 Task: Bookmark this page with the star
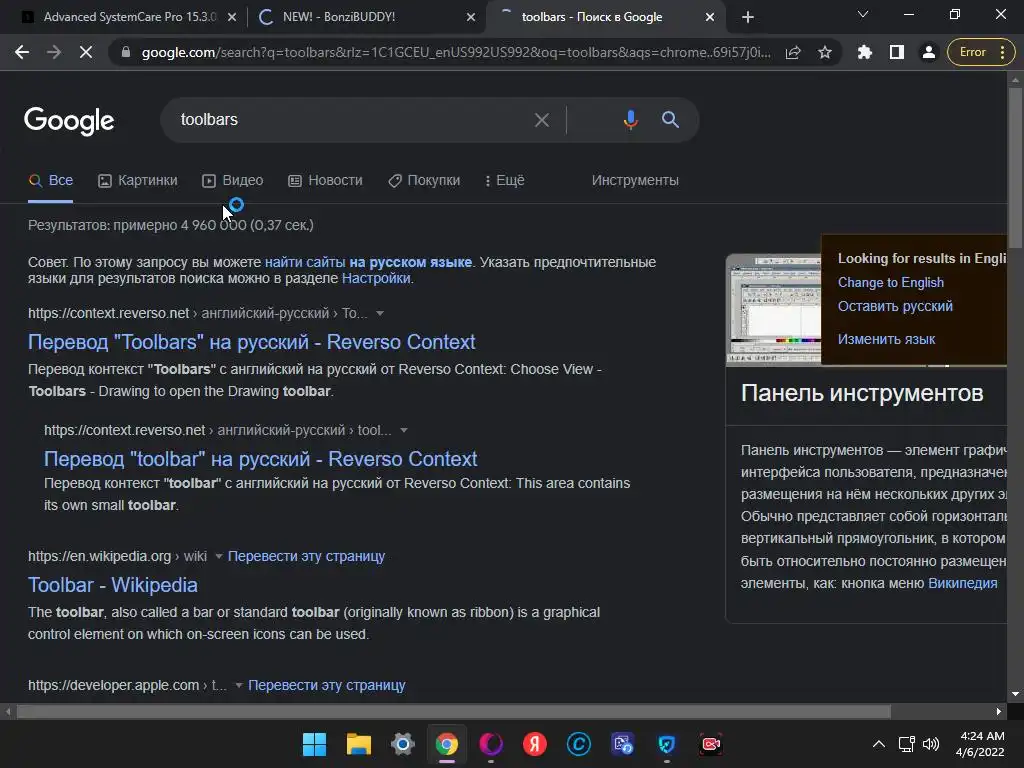tap(825, 52)
